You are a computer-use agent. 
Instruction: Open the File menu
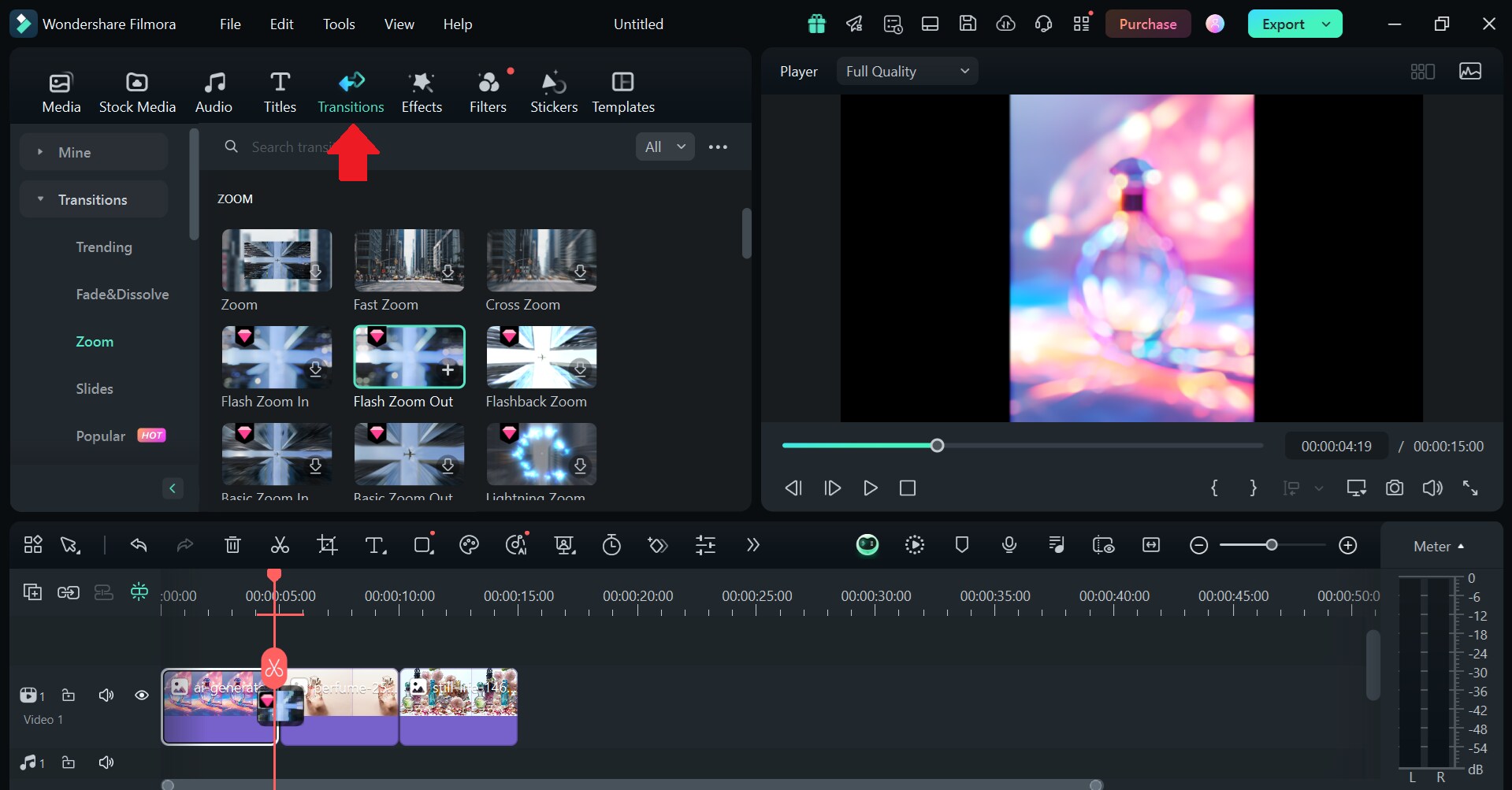click(230, 24)
